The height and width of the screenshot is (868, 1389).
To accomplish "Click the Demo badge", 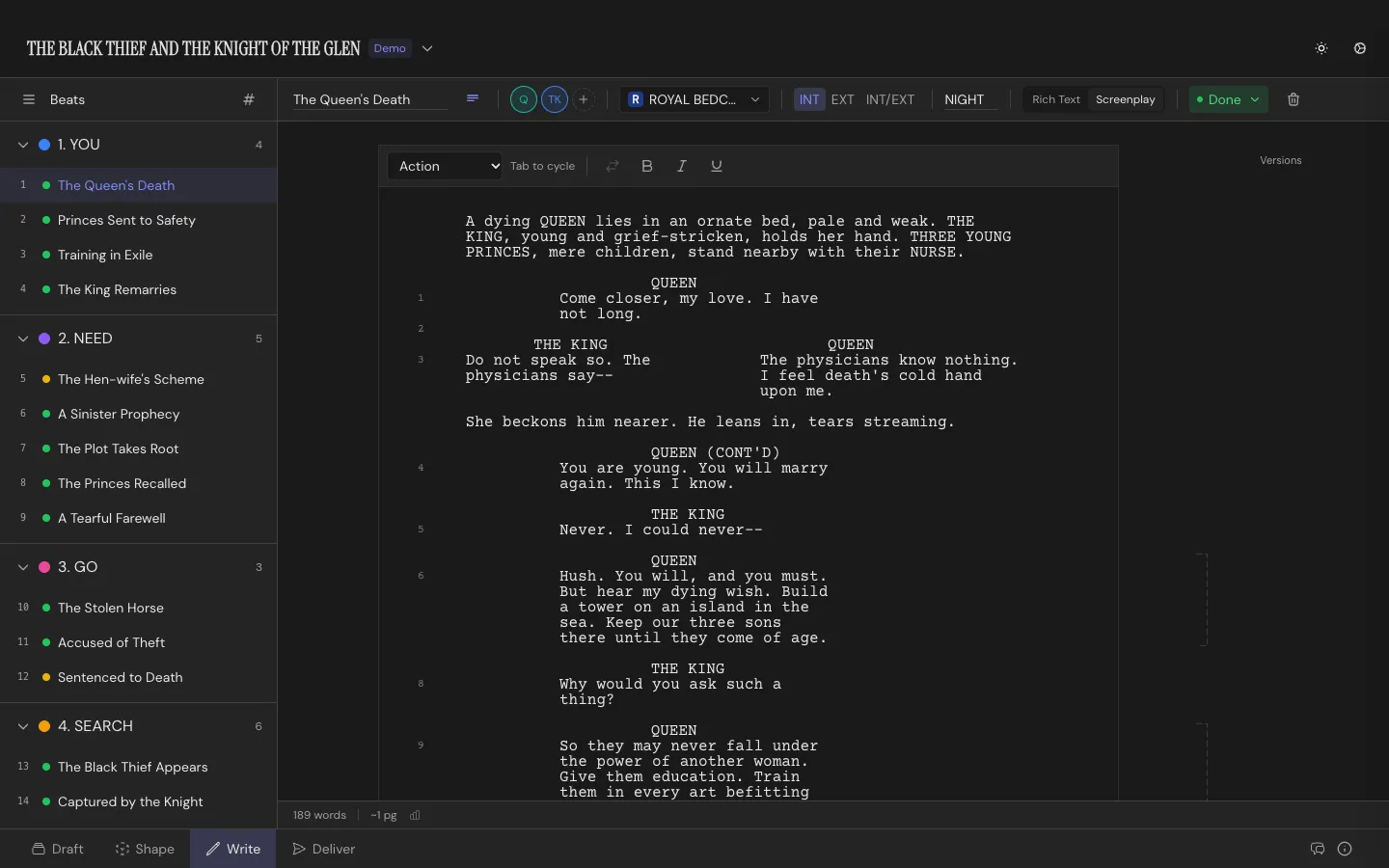I will (x=390, y=48).
